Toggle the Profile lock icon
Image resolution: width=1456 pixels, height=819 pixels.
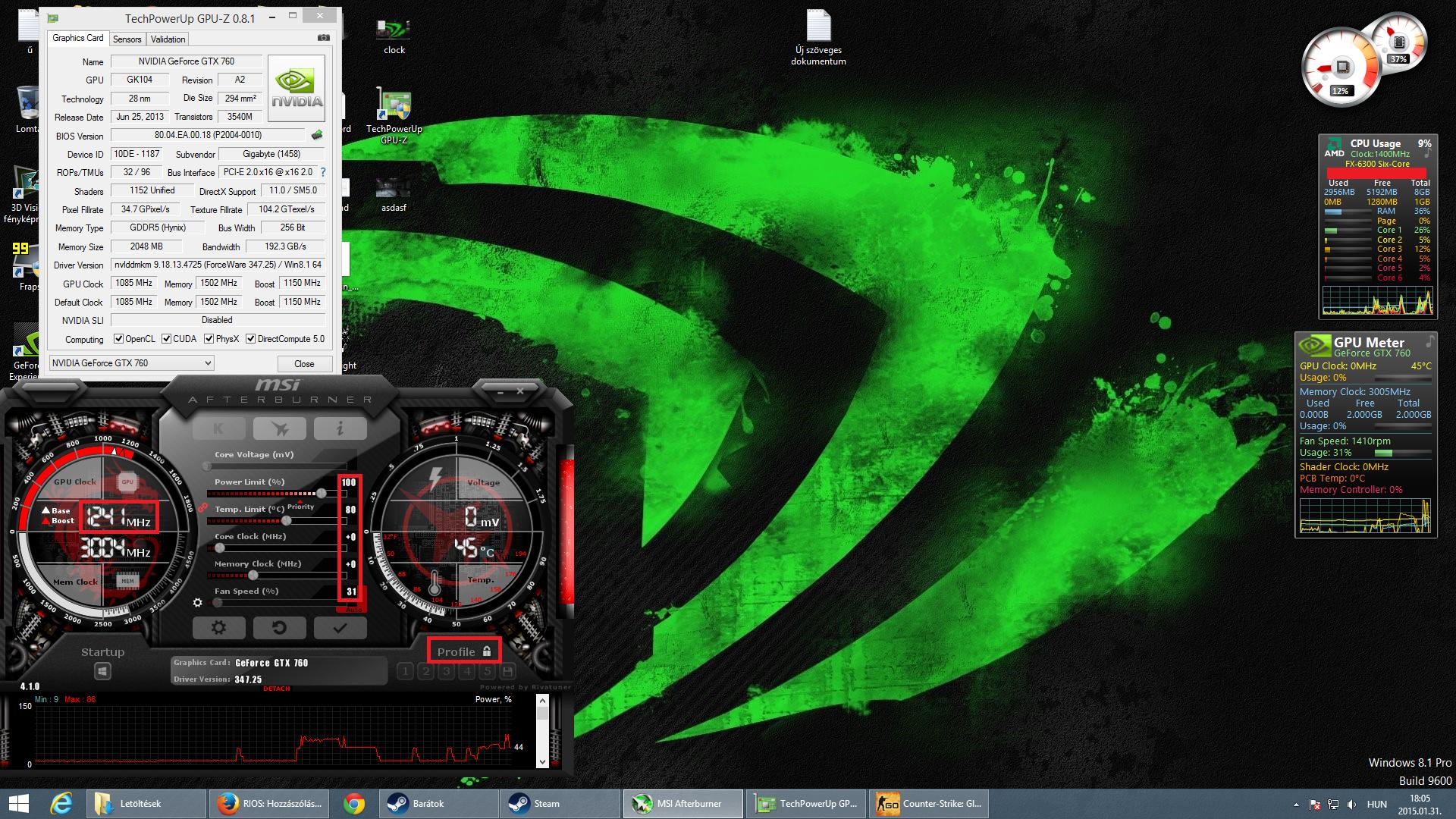click(x=487, y=651)
